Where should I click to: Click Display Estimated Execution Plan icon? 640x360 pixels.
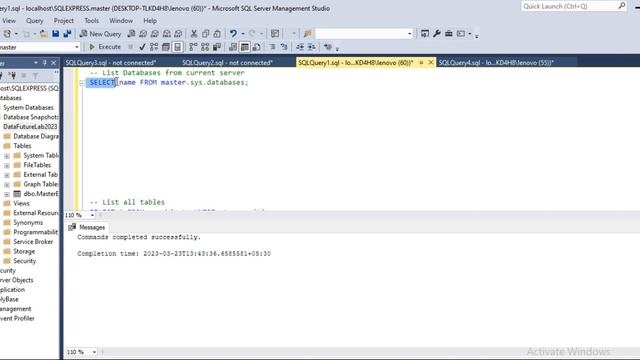pyautogui.click(x=154, y=47)
